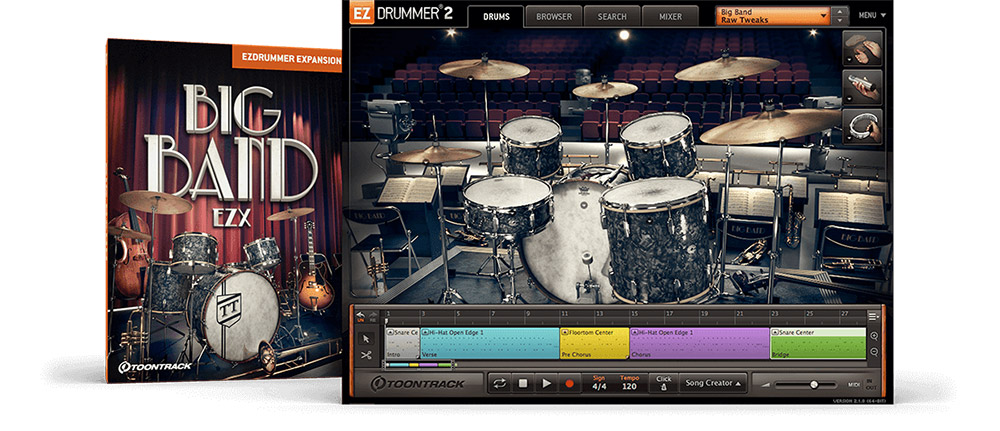The width and height of the screenshot is (1000, 431).
Task: Click the kick drum in the kit
Action: click(564, 247)
